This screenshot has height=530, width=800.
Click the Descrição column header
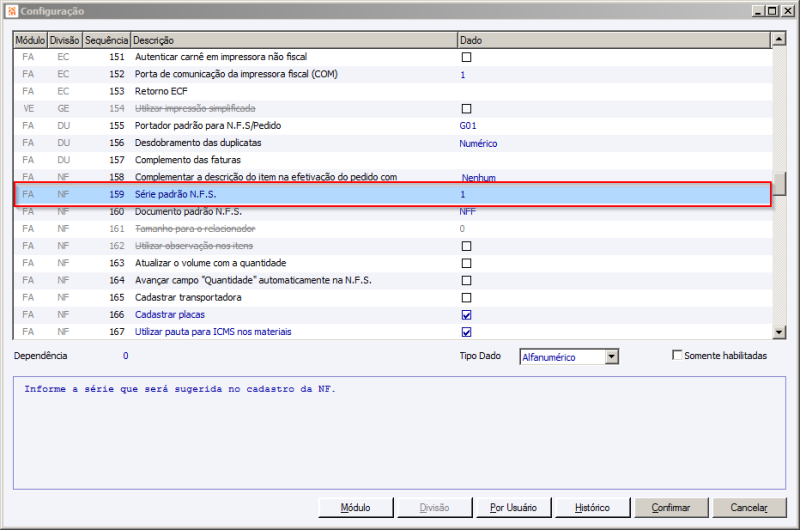tap(294, 40)
